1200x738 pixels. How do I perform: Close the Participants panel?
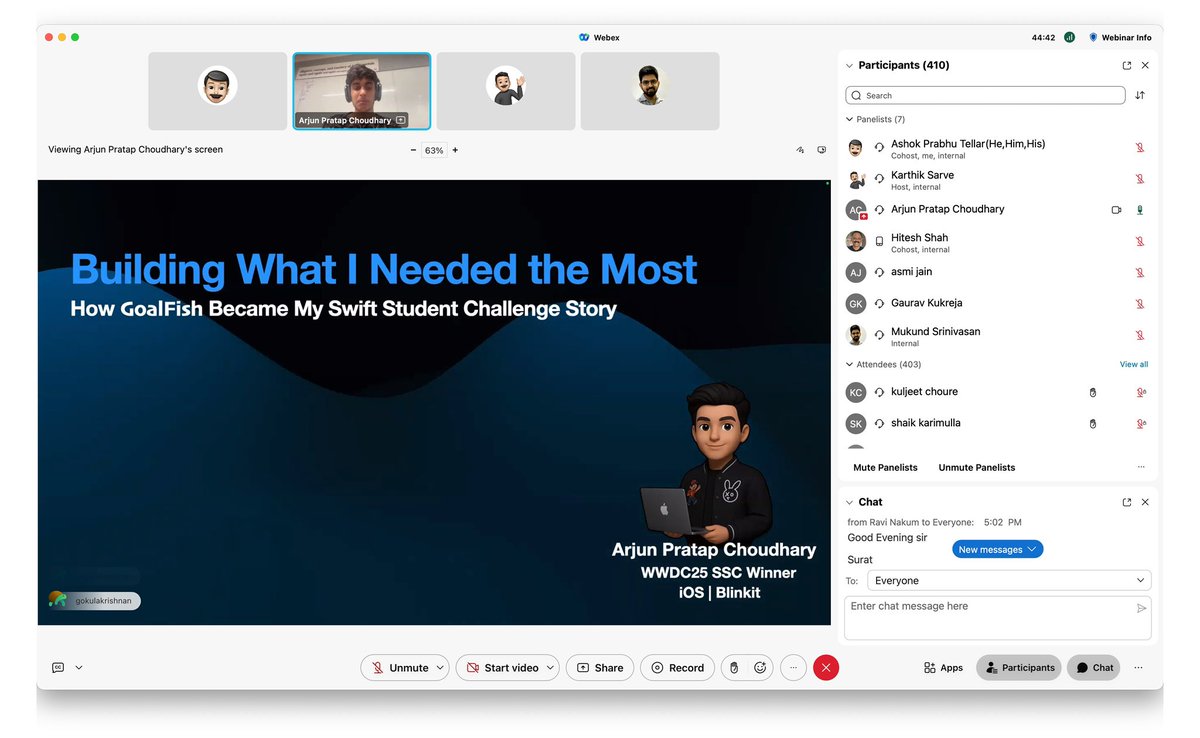(1145, 65)
